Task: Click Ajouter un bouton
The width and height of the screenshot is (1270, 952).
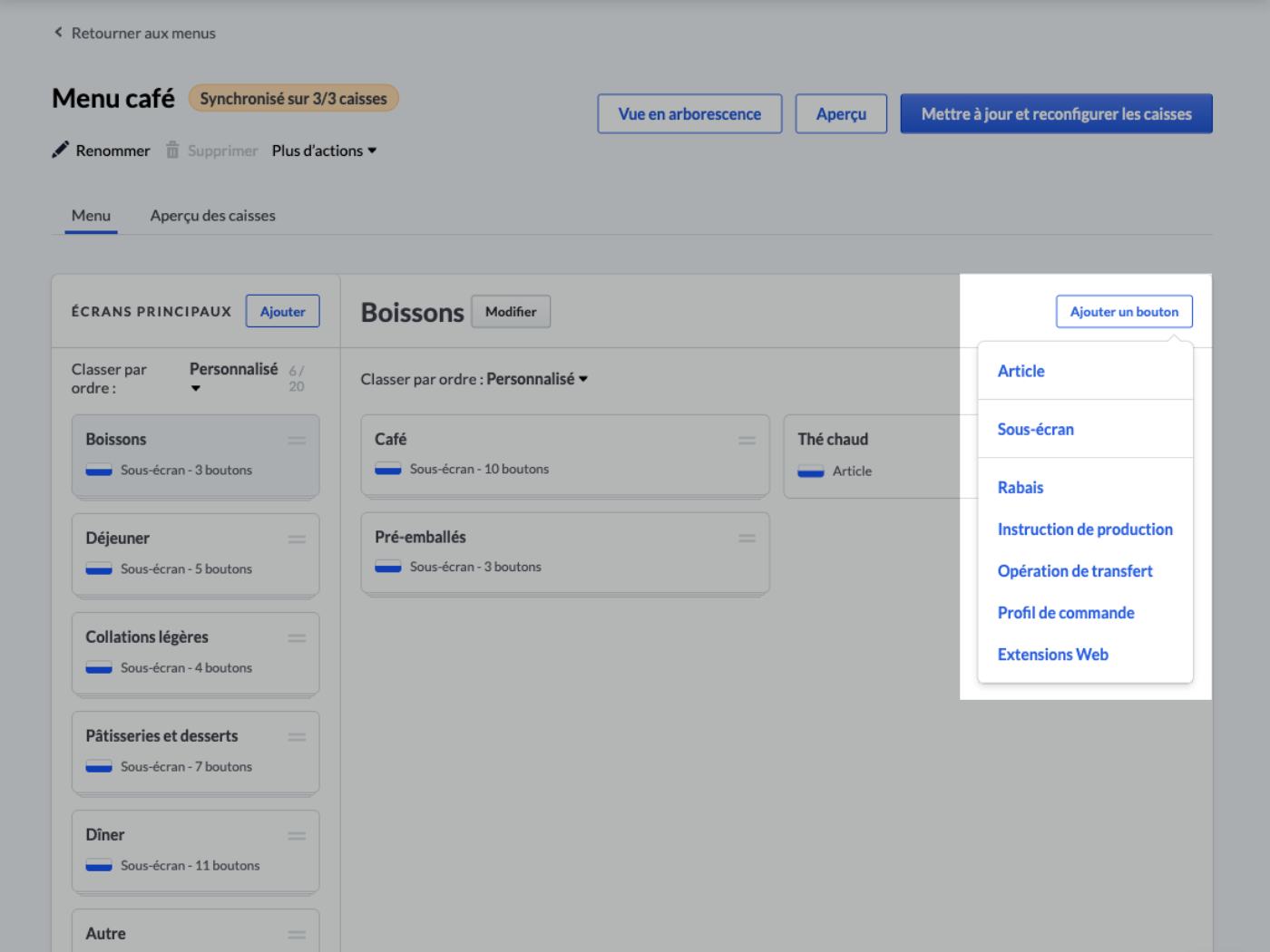Action: coord(1124,311)
